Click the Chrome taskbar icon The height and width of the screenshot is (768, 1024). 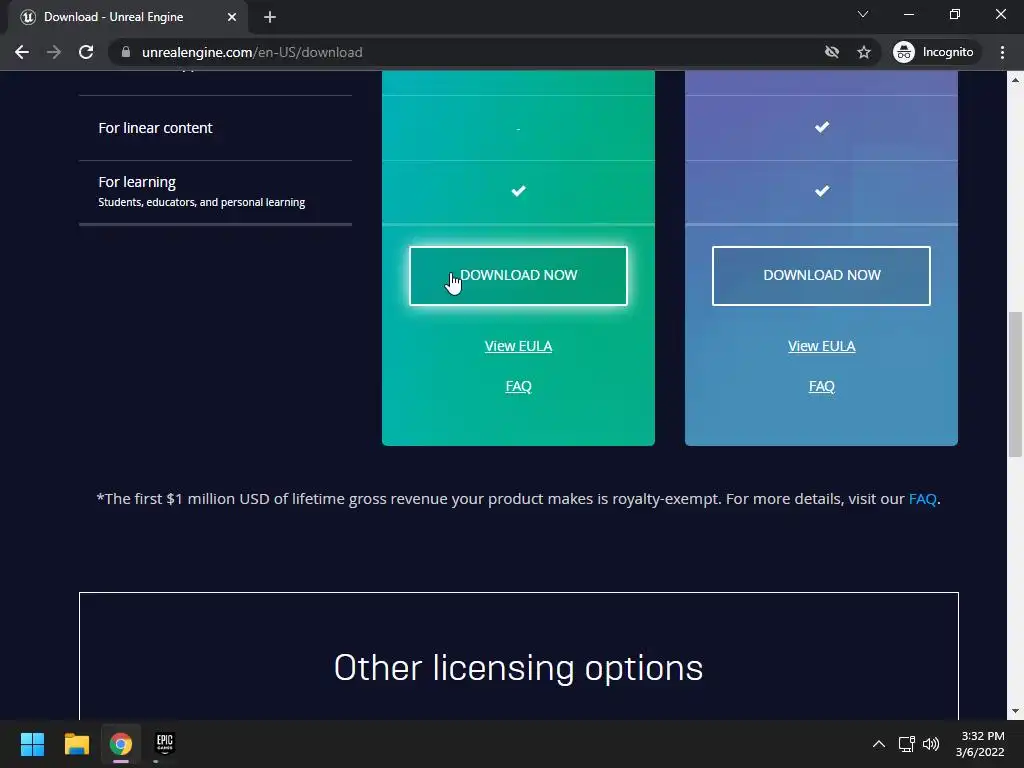(x=121, y=744)
